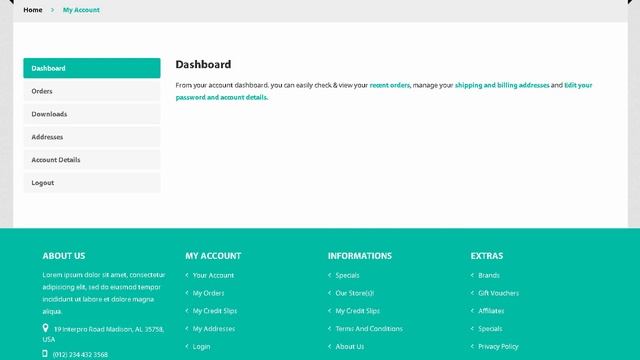640x360 pixels.
Task: Open Terms And Conditions link
Action: 369,329
